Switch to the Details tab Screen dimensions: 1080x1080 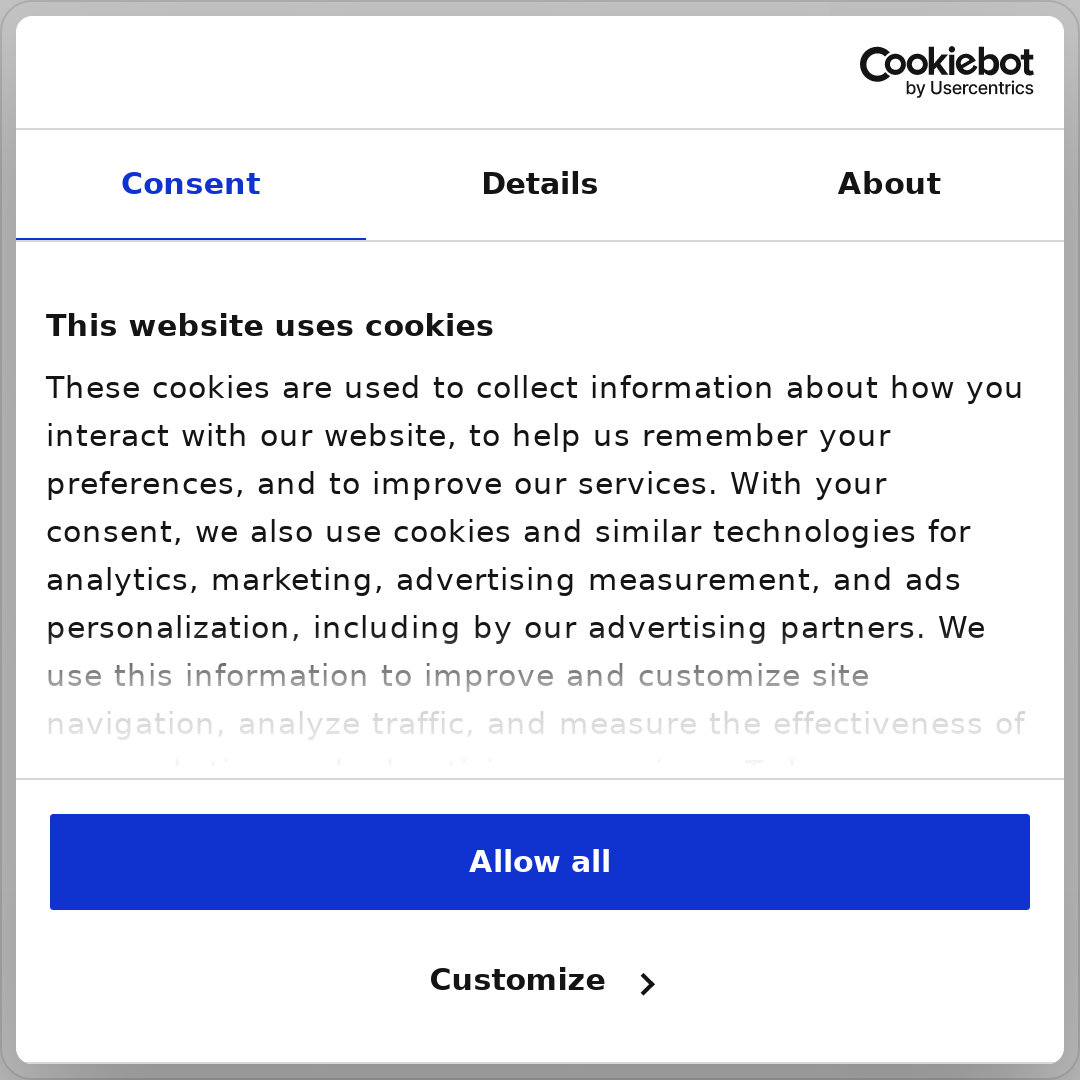coord(539,184)
